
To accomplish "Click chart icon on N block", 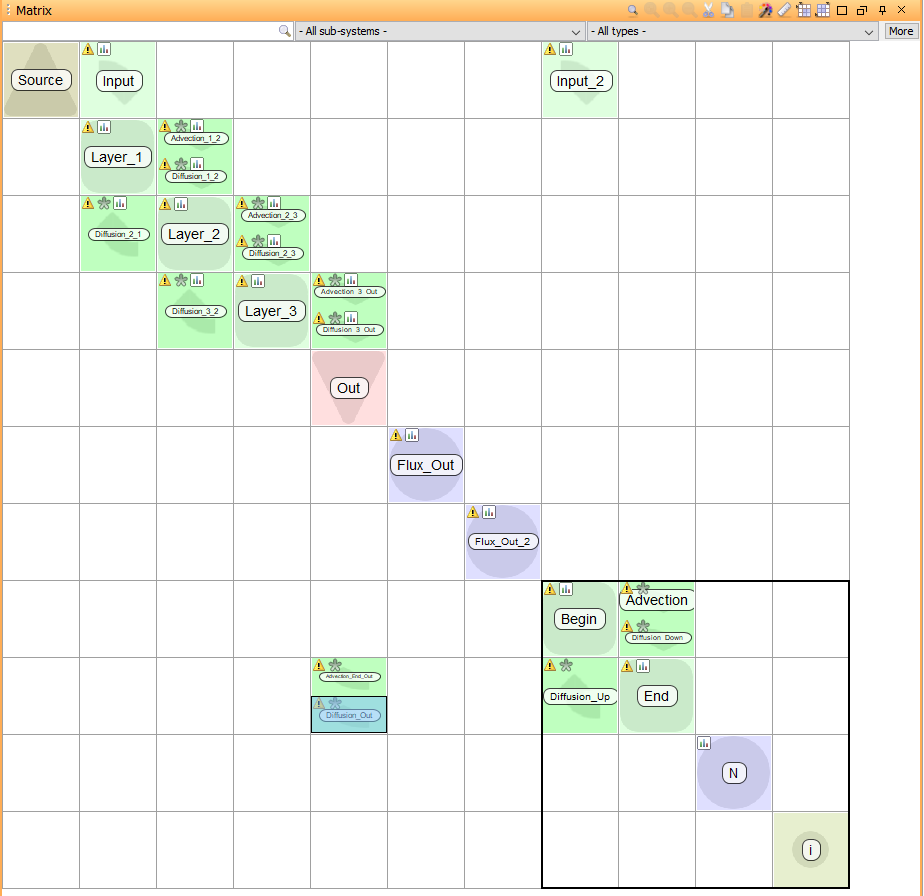I will (x=704, y=743).
